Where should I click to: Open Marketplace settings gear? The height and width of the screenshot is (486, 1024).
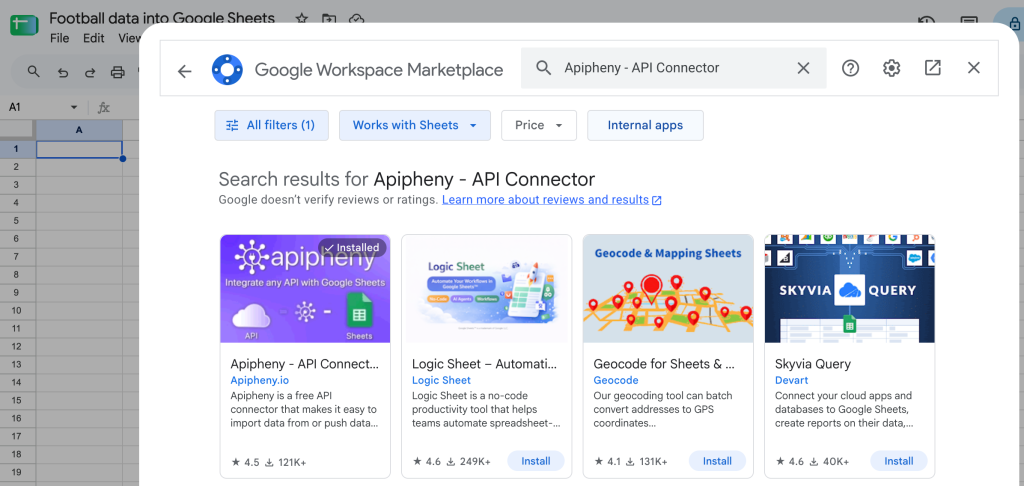pyautogui.click(x=891, y=68)
